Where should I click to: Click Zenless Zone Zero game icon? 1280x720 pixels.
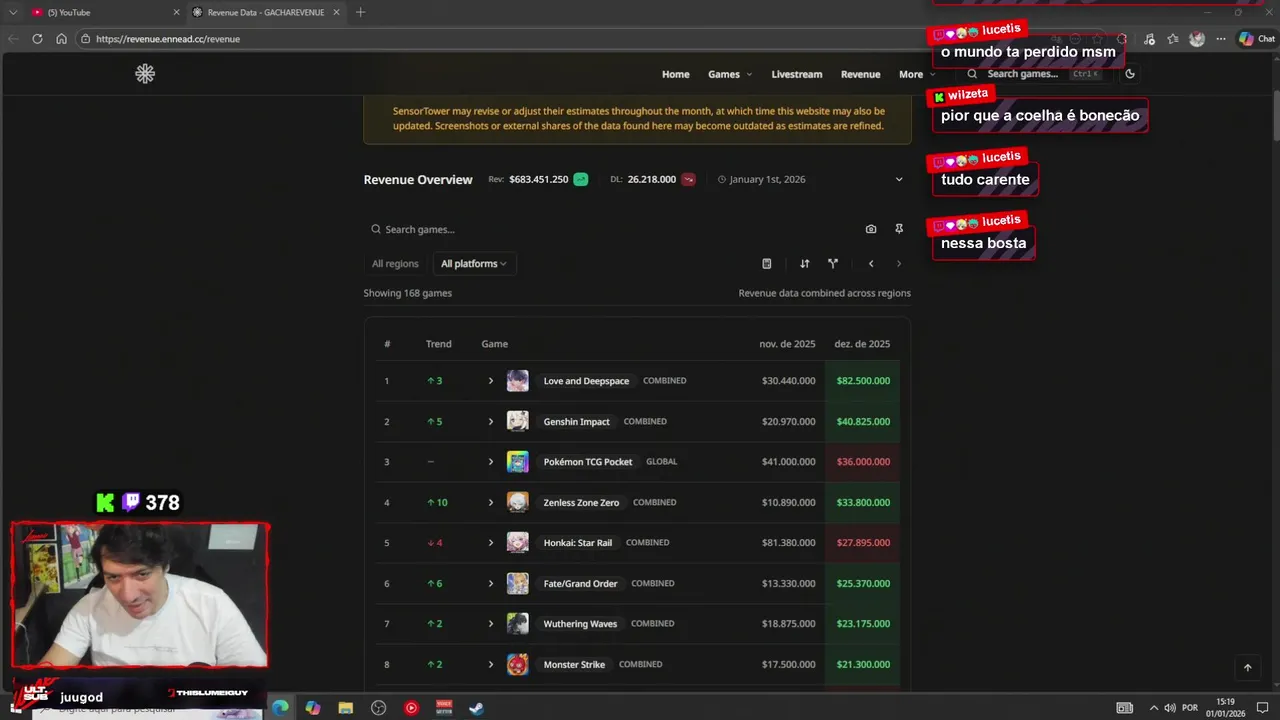(517, 502)
